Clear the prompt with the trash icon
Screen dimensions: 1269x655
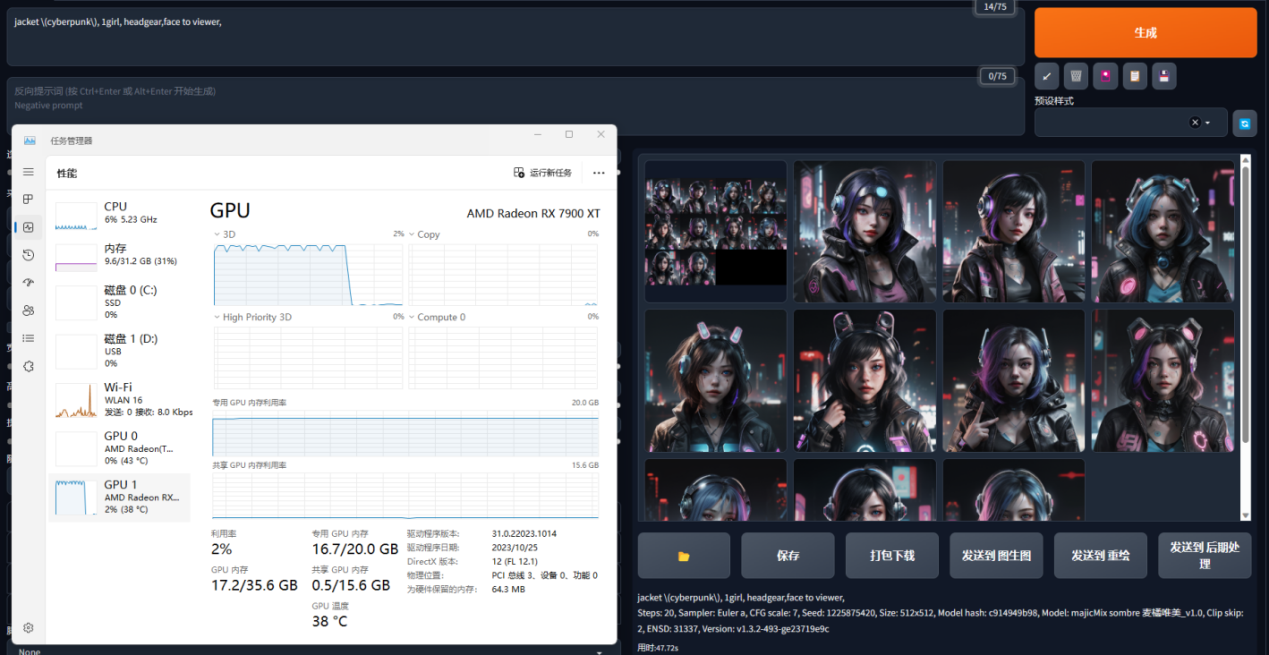pyautogui.click(x=1076, y=76)
